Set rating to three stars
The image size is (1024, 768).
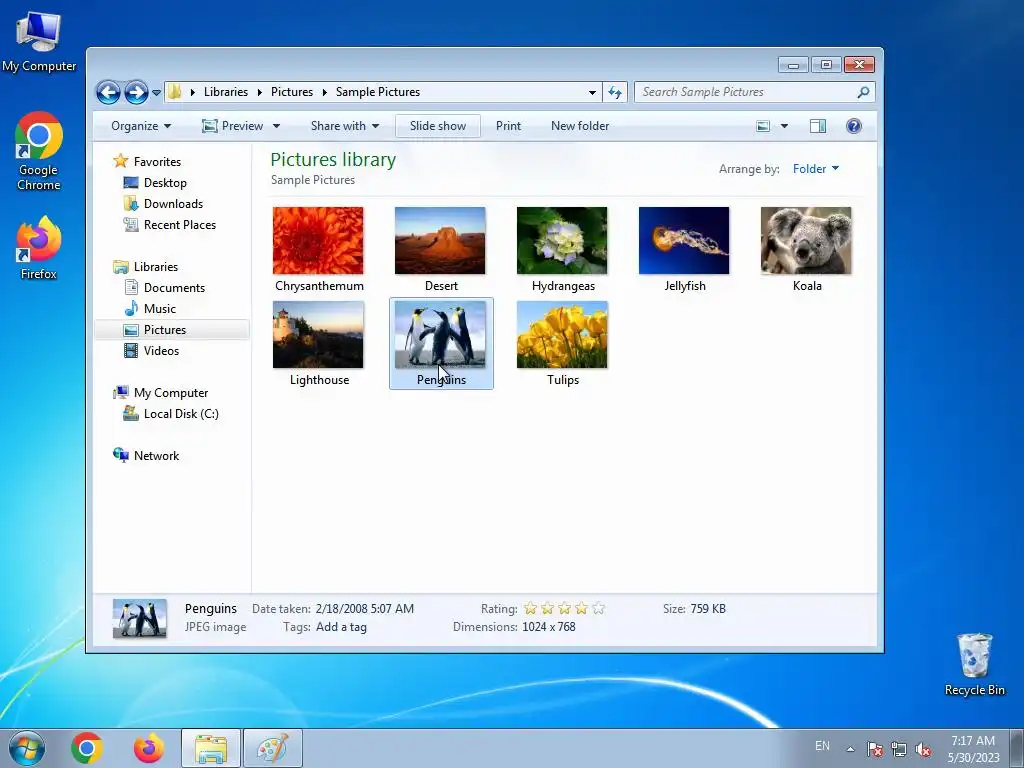[564, 609]
